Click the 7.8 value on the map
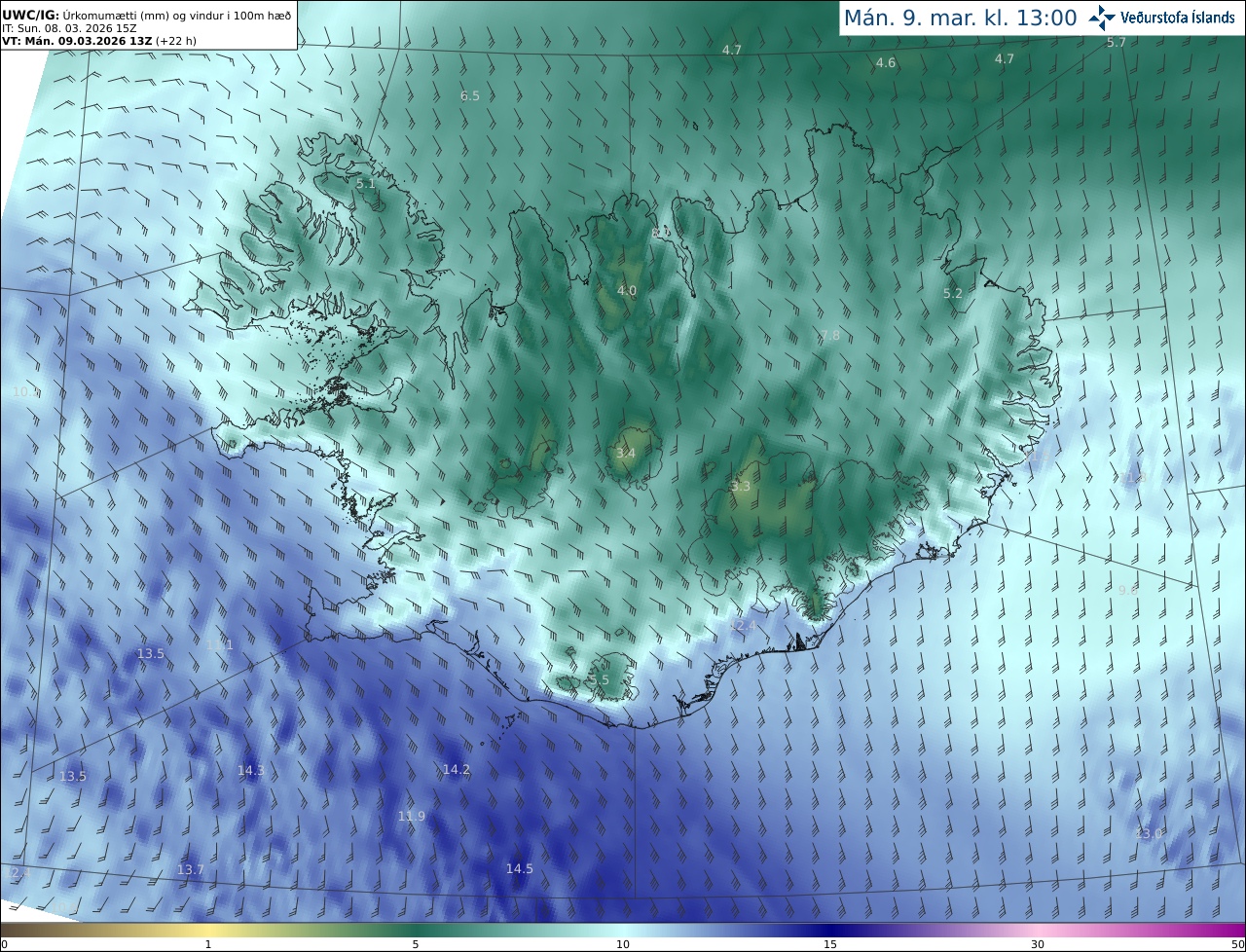1246x952 pixels. [830, 335]
